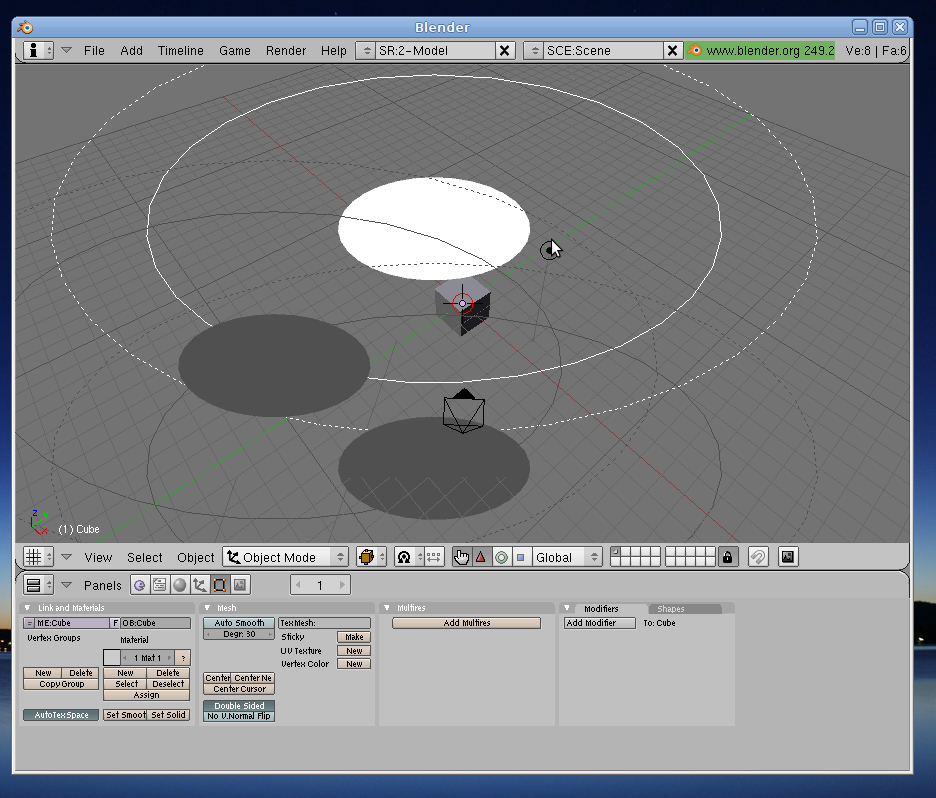Image resolution: width=936 pixels, height=798 pixels.
Task: Click the Logic panel context icon
Action: [x=139, y=585]
